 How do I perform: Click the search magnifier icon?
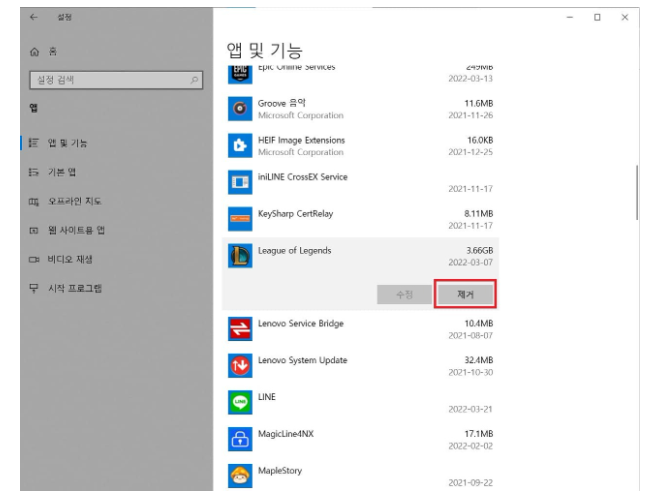pyautogui.click(x=194, y=80)
